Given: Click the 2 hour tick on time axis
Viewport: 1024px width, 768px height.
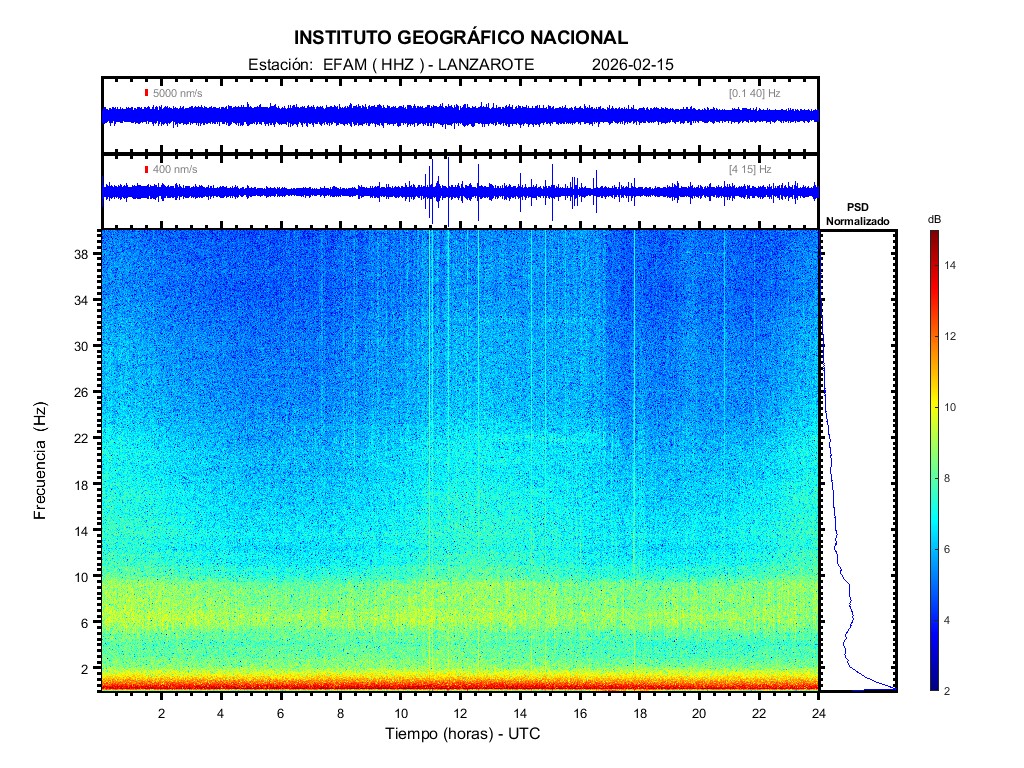Looking at the screenshot, I should [x=162, y=713].
